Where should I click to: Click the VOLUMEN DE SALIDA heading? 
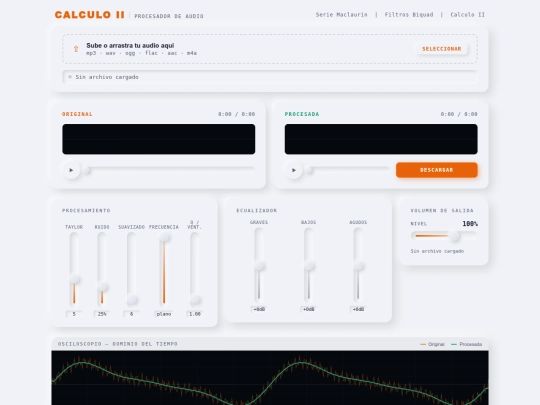(442, 210)
